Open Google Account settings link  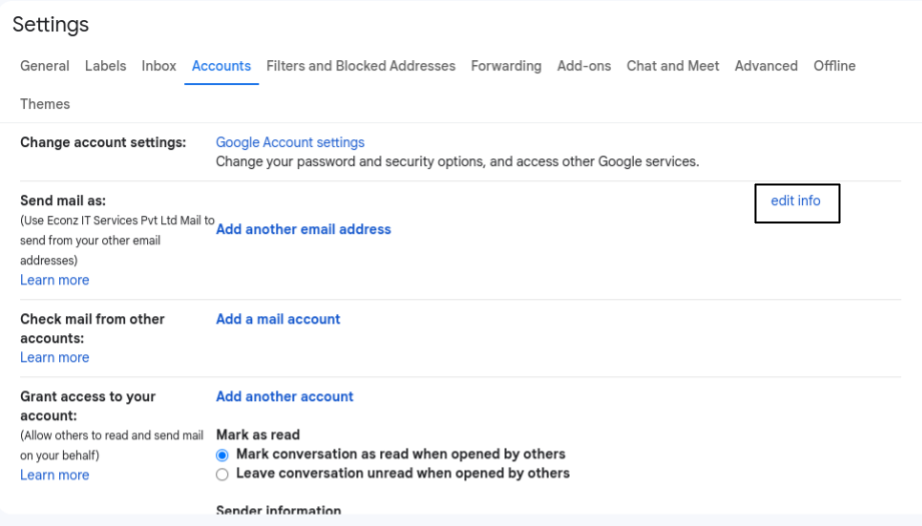pyautogui.click(x=290, y=142)
